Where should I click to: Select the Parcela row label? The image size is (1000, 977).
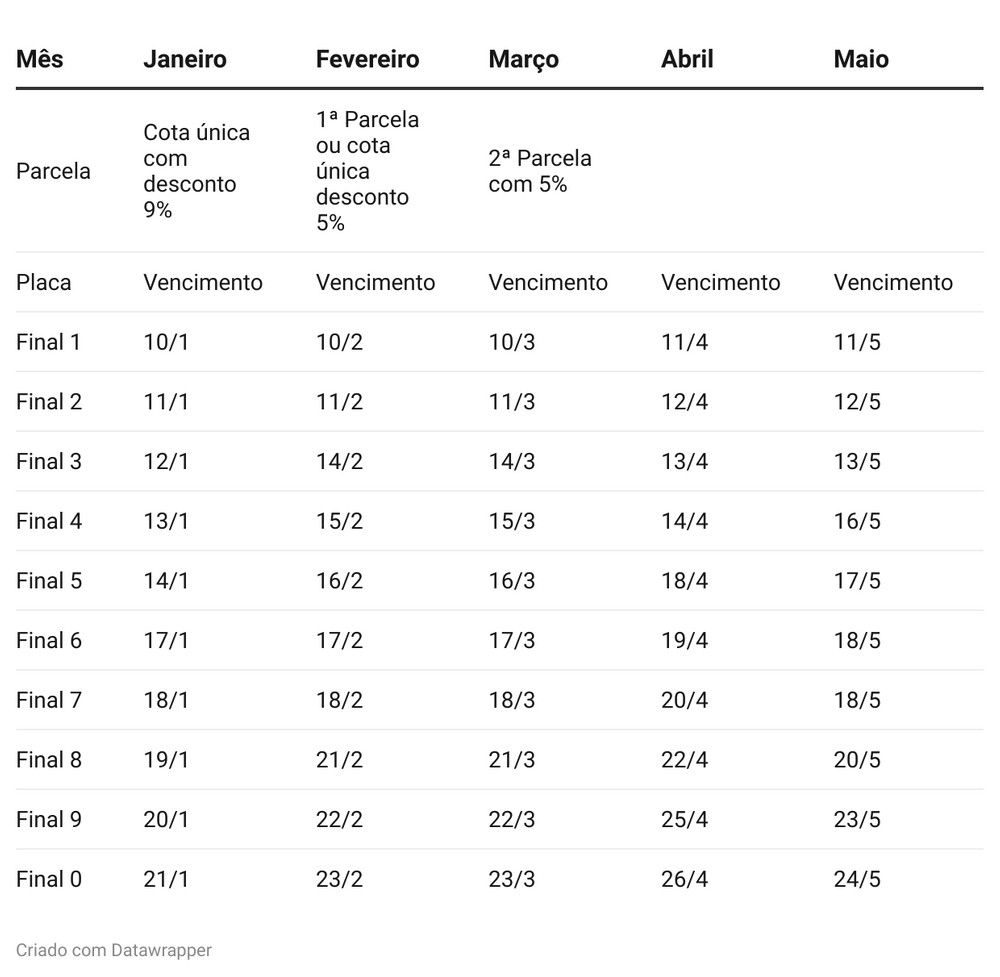tap(53, 171)
